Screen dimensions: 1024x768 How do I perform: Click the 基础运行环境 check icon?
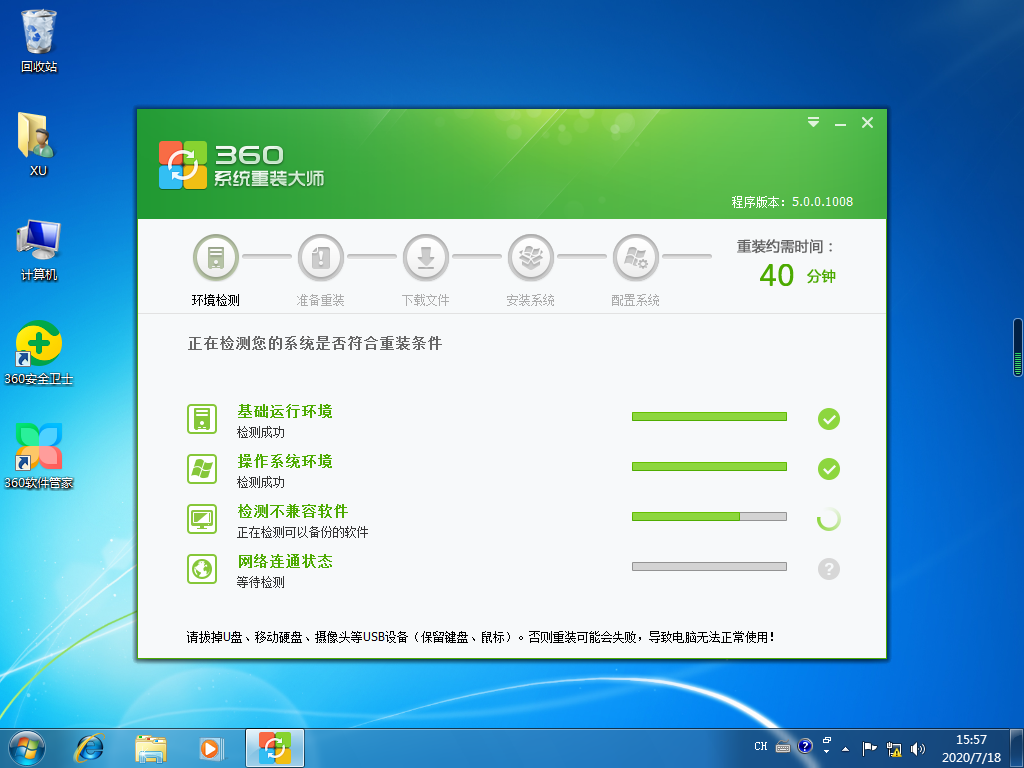(200, 419)
